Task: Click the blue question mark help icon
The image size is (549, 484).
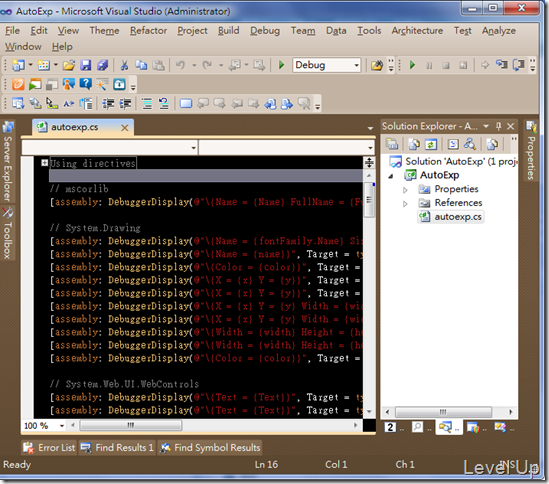Action: tap(85, 84)
